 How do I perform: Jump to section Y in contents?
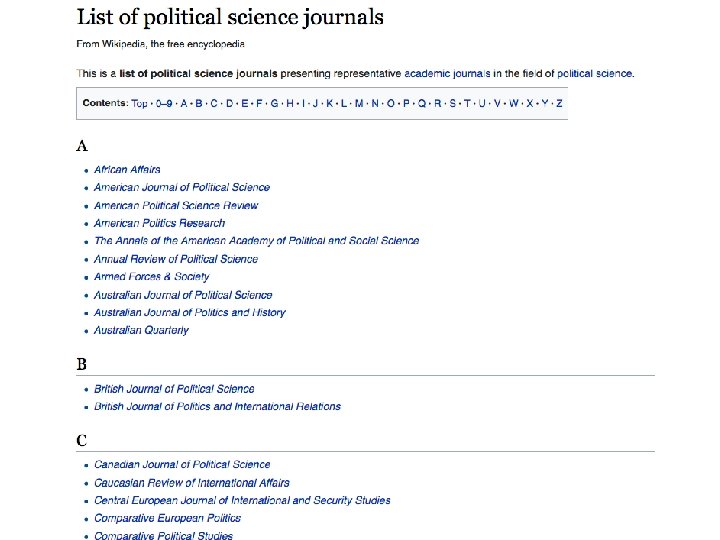[x=545, y=103]
